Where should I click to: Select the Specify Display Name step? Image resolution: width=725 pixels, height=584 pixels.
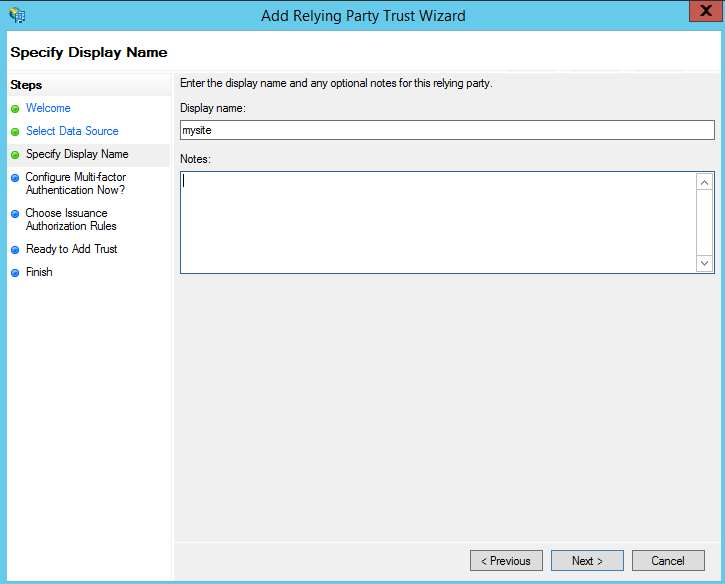pyautogui.click(x=77, y=154)
